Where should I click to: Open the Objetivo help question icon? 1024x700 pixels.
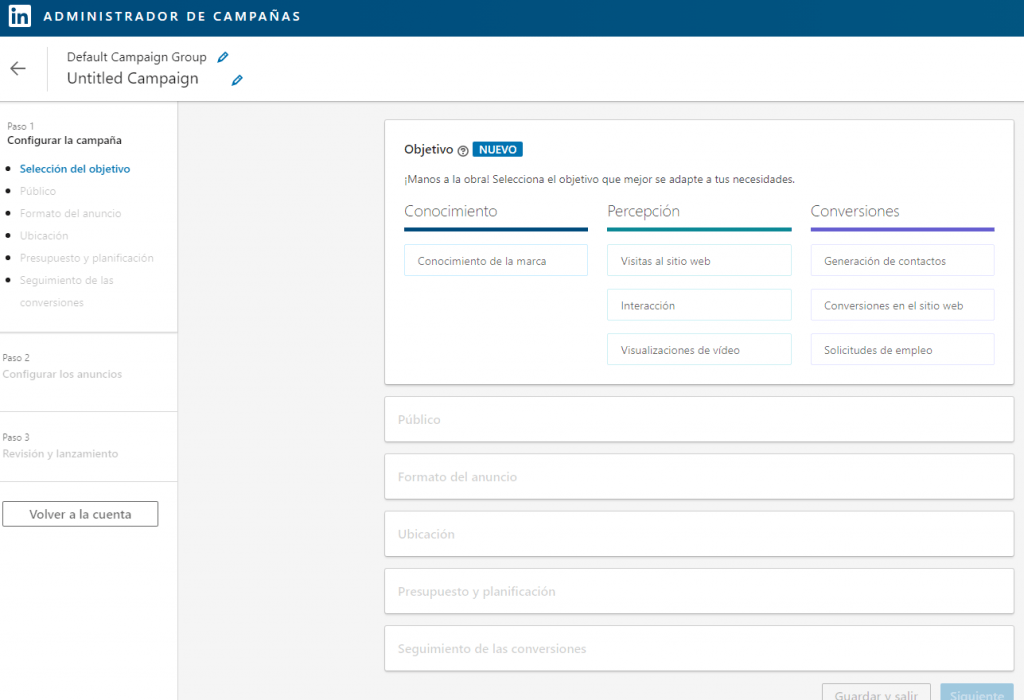[x=463, y=151]
